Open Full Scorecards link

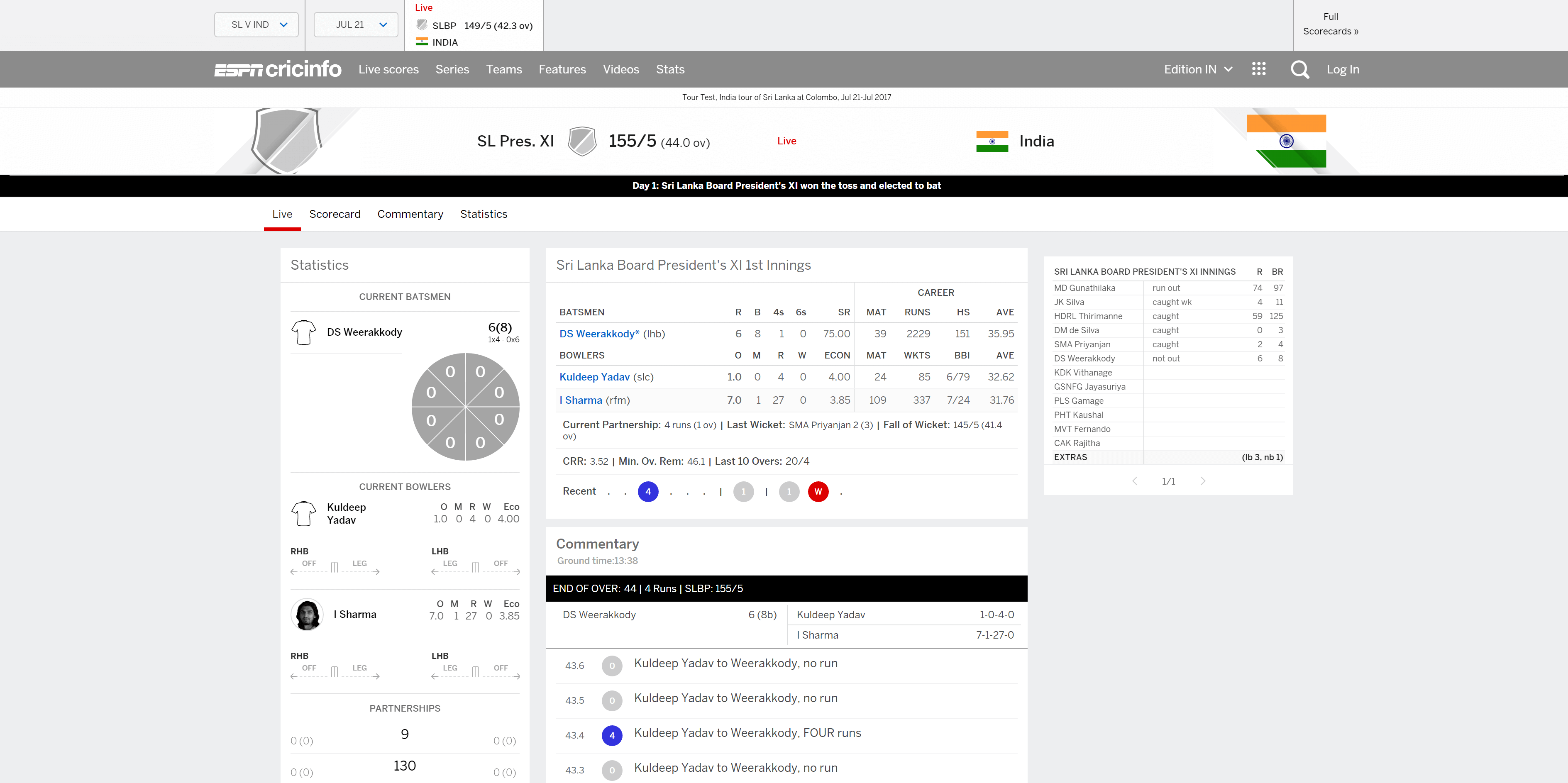coord(1331,24)
